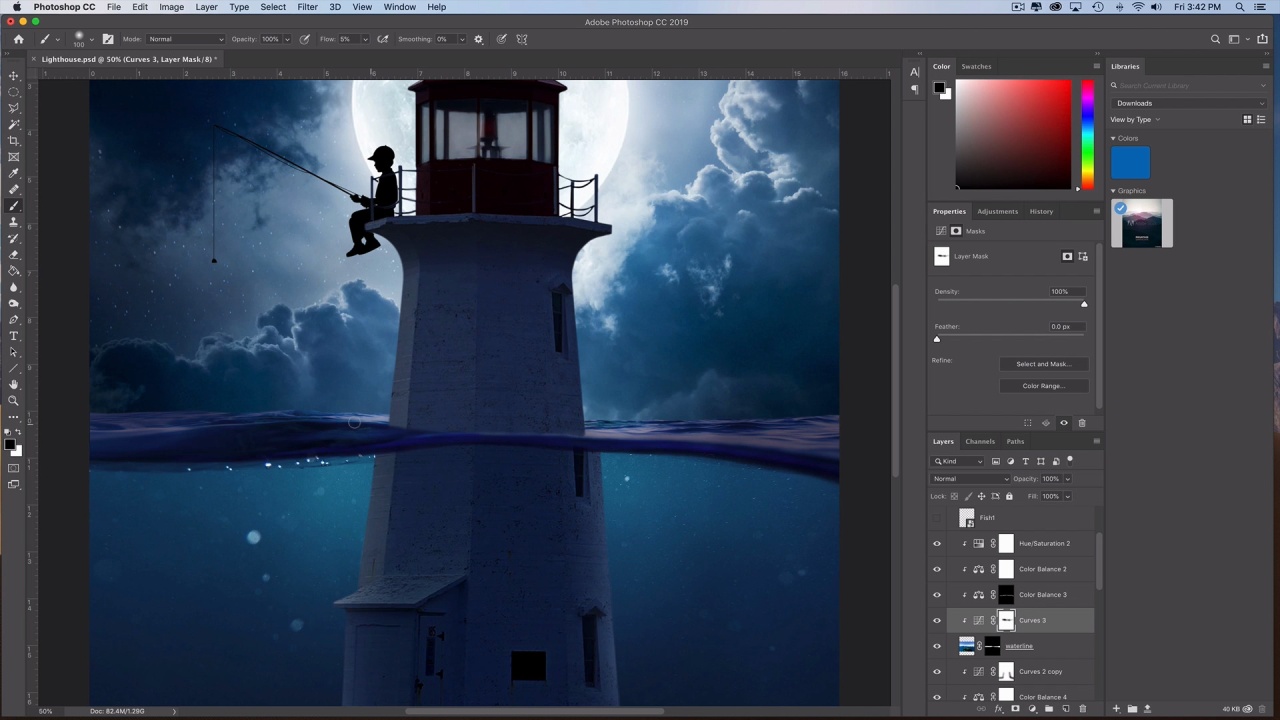The height and width of the screenshot is (720, 1280).
Task: Click the delete layer trash icon
Action: point(1082,709)
